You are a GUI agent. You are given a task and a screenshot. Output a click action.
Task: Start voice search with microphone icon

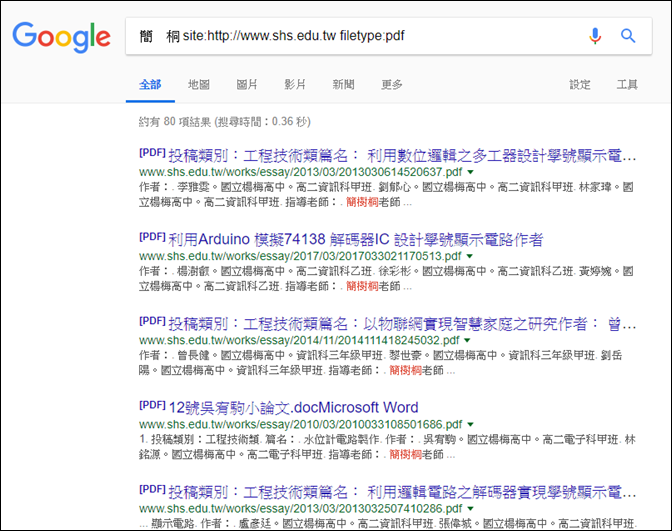(x=595, y=36)
